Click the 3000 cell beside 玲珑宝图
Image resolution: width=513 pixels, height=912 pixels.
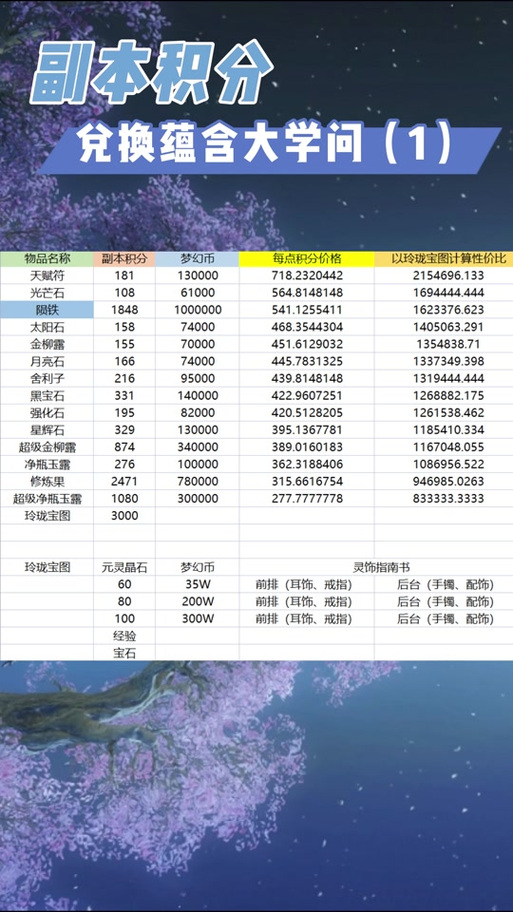[124, 515]
